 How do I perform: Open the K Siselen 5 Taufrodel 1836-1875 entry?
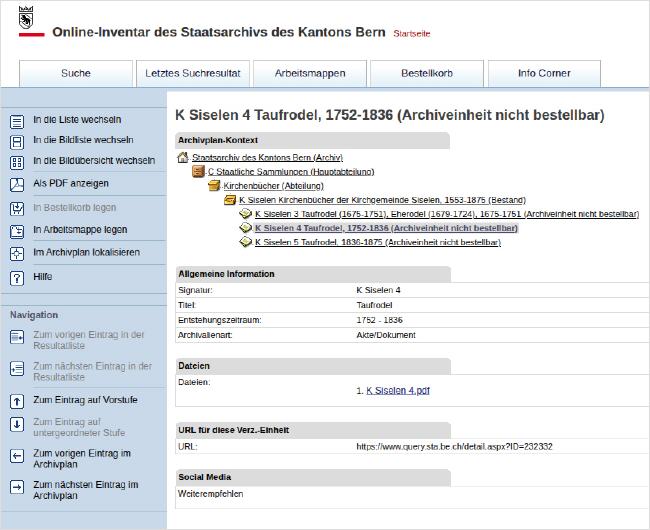coord(378,242)
